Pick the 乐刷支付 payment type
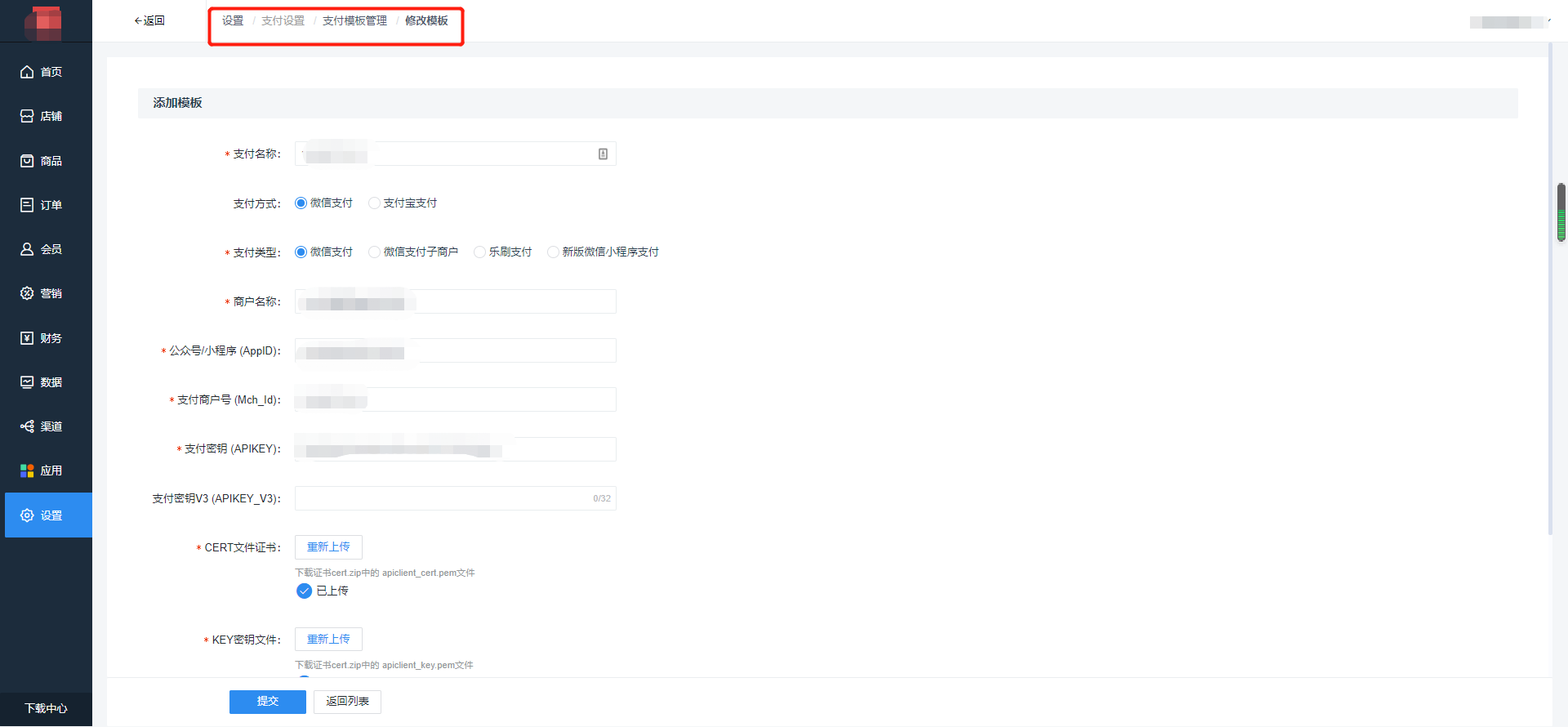This screenshot has width=1568, height=727. coord(480,252)
